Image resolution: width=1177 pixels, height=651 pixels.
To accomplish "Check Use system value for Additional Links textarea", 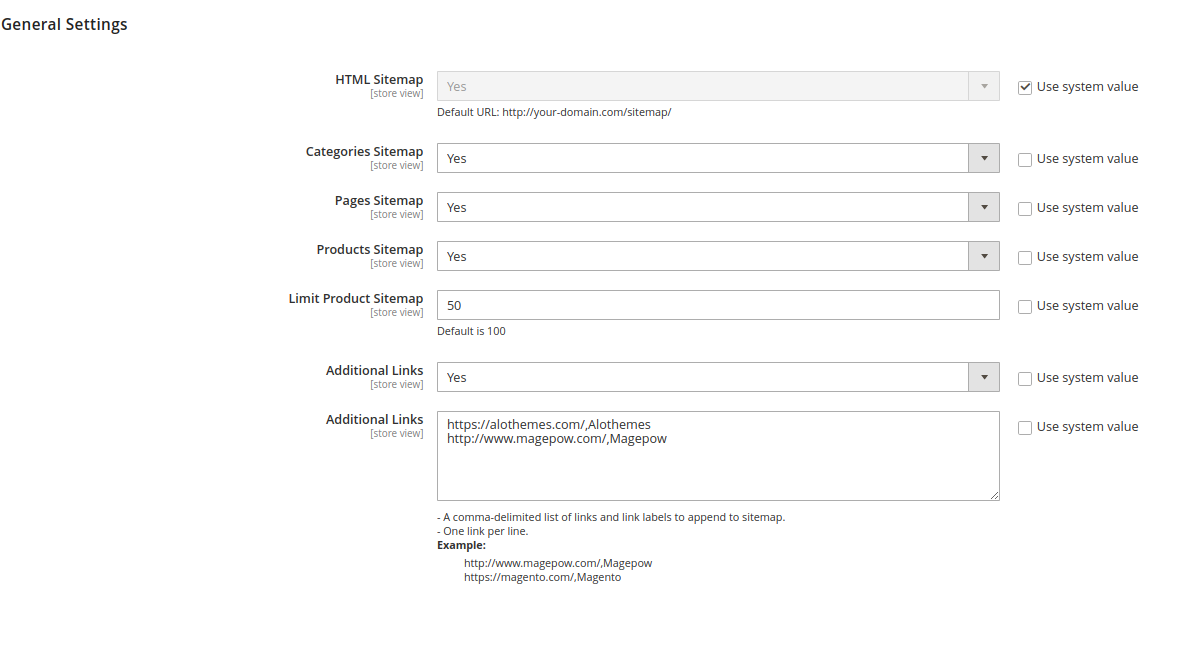I will coord(1025,427).
